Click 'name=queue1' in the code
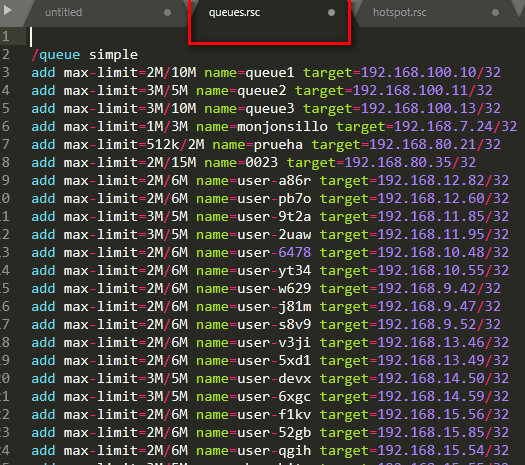The width and height of the screenshot is (525, 465). pyautogui.click(x=249, y=73)
